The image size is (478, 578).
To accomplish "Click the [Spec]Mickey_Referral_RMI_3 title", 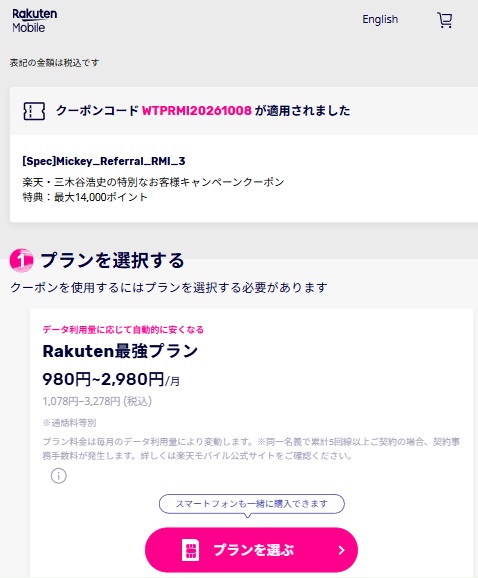I will [x=104, y=161].
